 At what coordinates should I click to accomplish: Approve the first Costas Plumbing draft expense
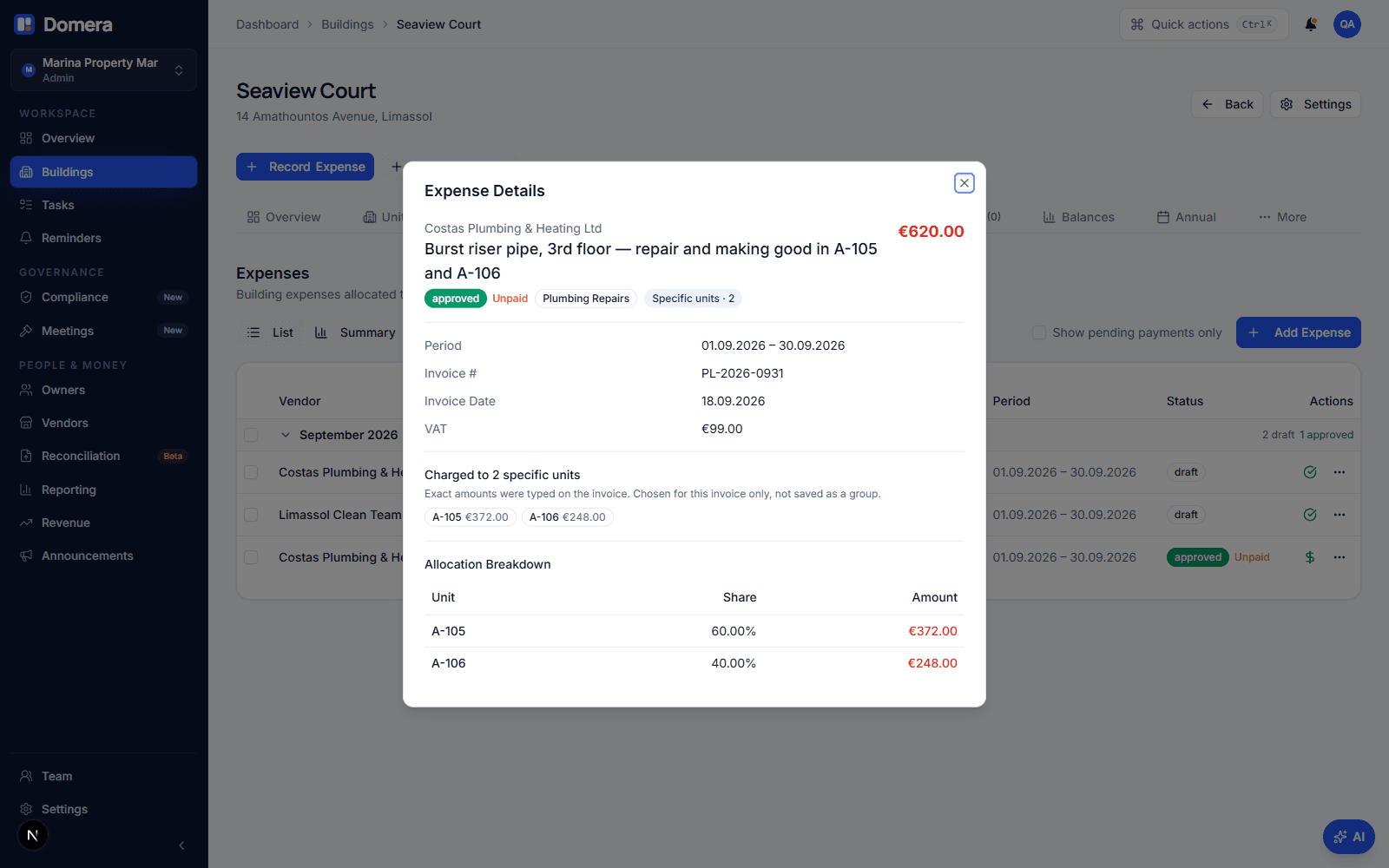coord(1310,472)
